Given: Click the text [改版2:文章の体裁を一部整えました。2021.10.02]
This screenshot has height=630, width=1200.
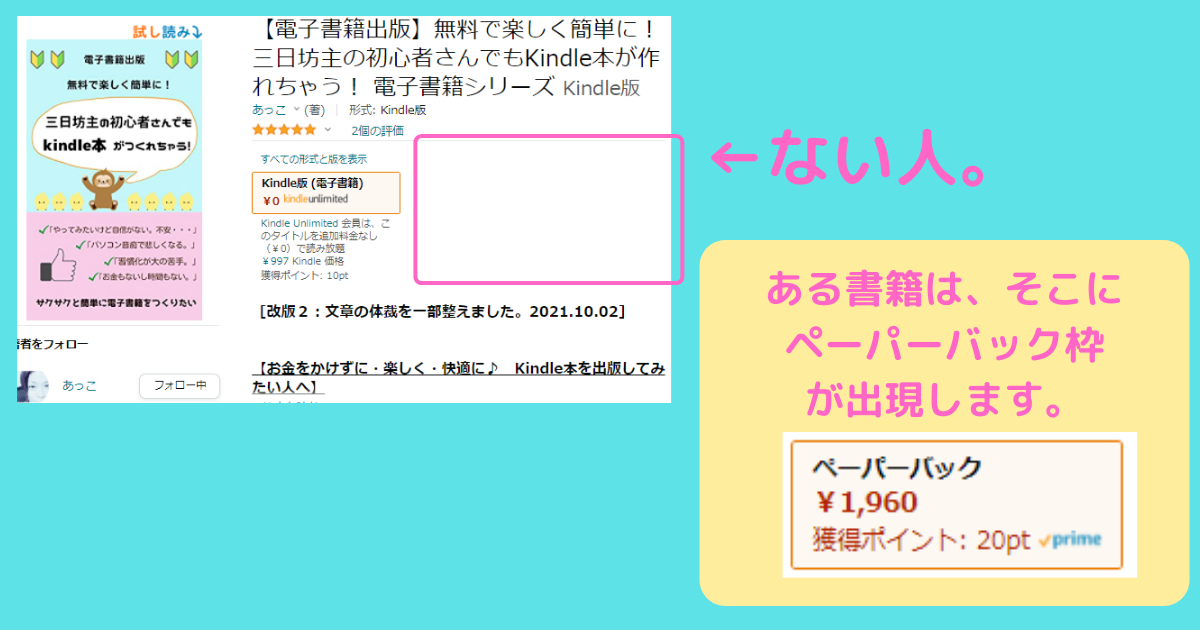Looking at the screenshot, I should 442,311.
